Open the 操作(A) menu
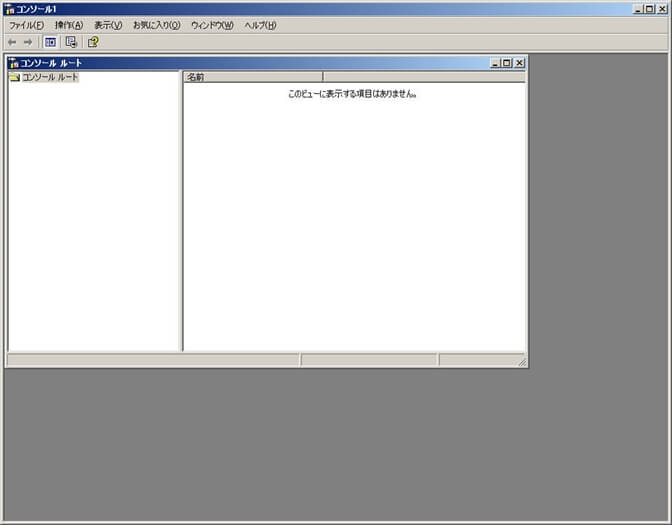 coord(69,25)
